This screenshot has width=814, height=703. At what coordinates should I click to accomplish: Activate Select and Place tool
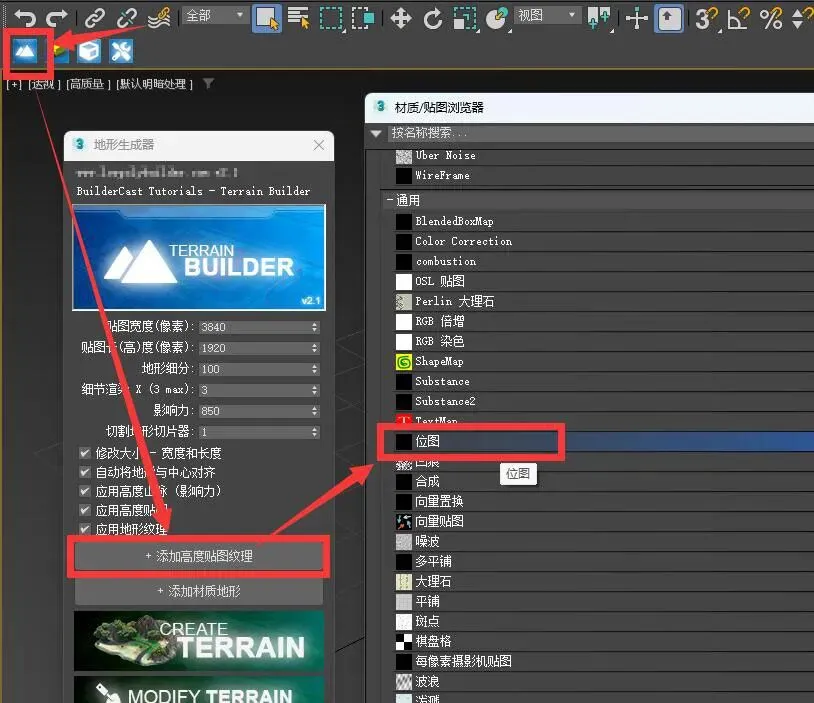point(497,18)
